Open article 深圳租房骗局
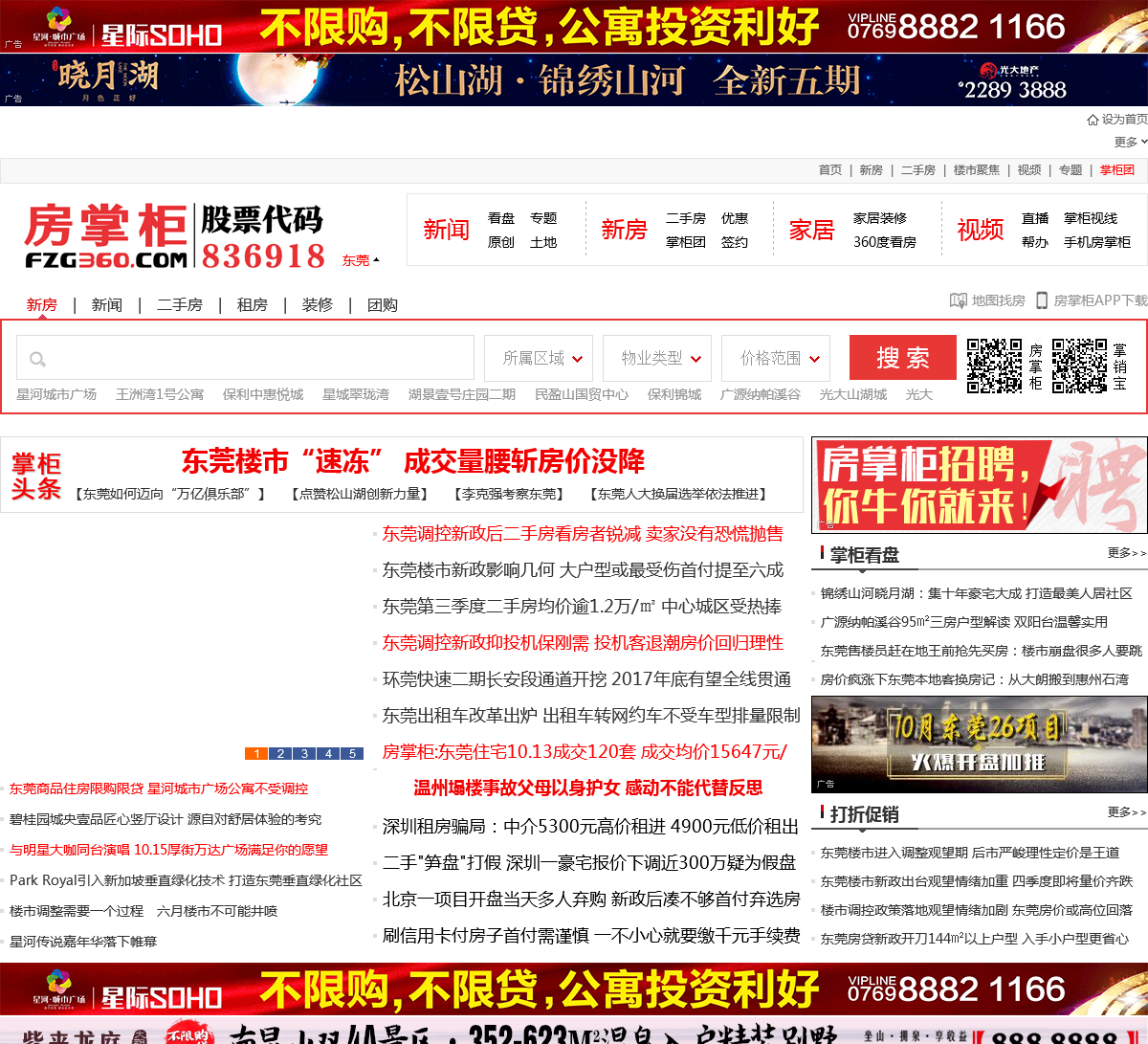Viewport: 1148px width, 1044px height. point(590,827)
